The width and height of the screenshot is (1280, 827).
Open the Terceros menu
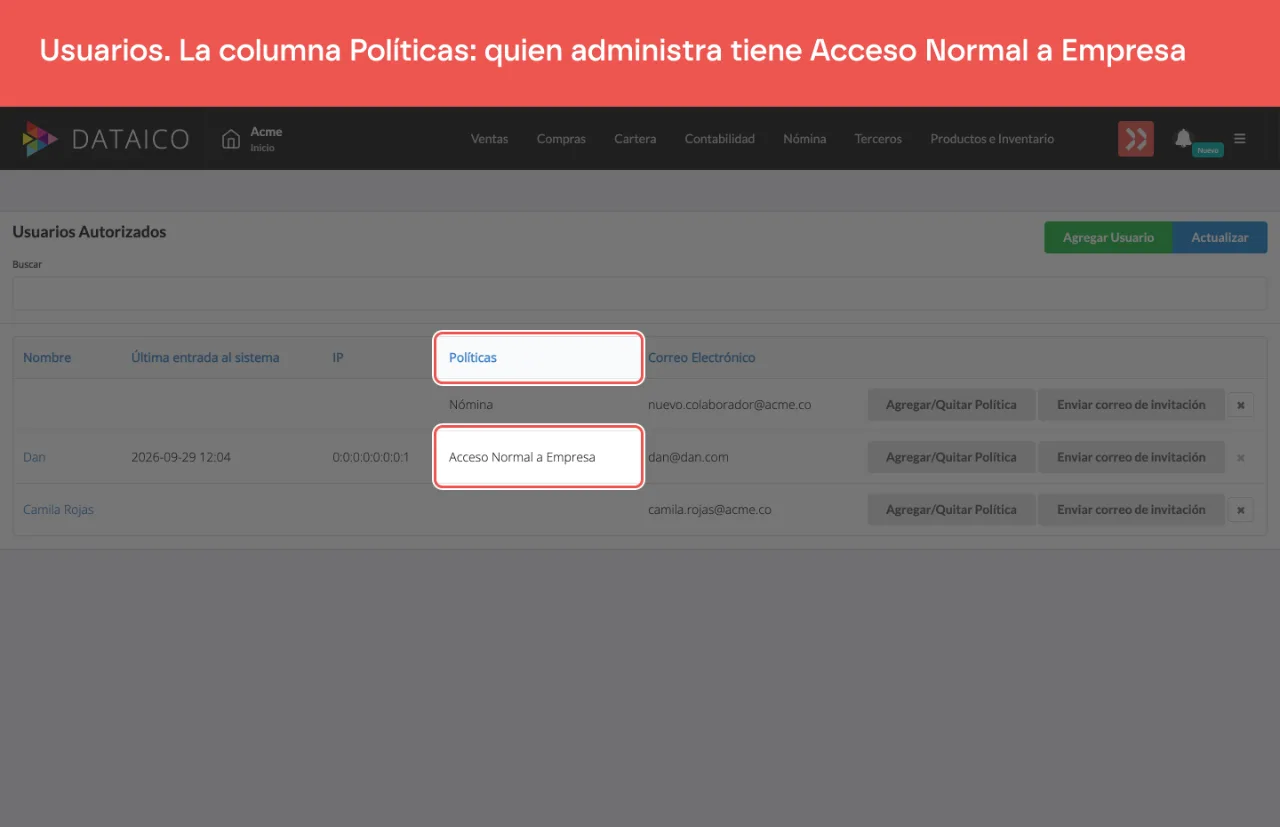click(878, 139)
